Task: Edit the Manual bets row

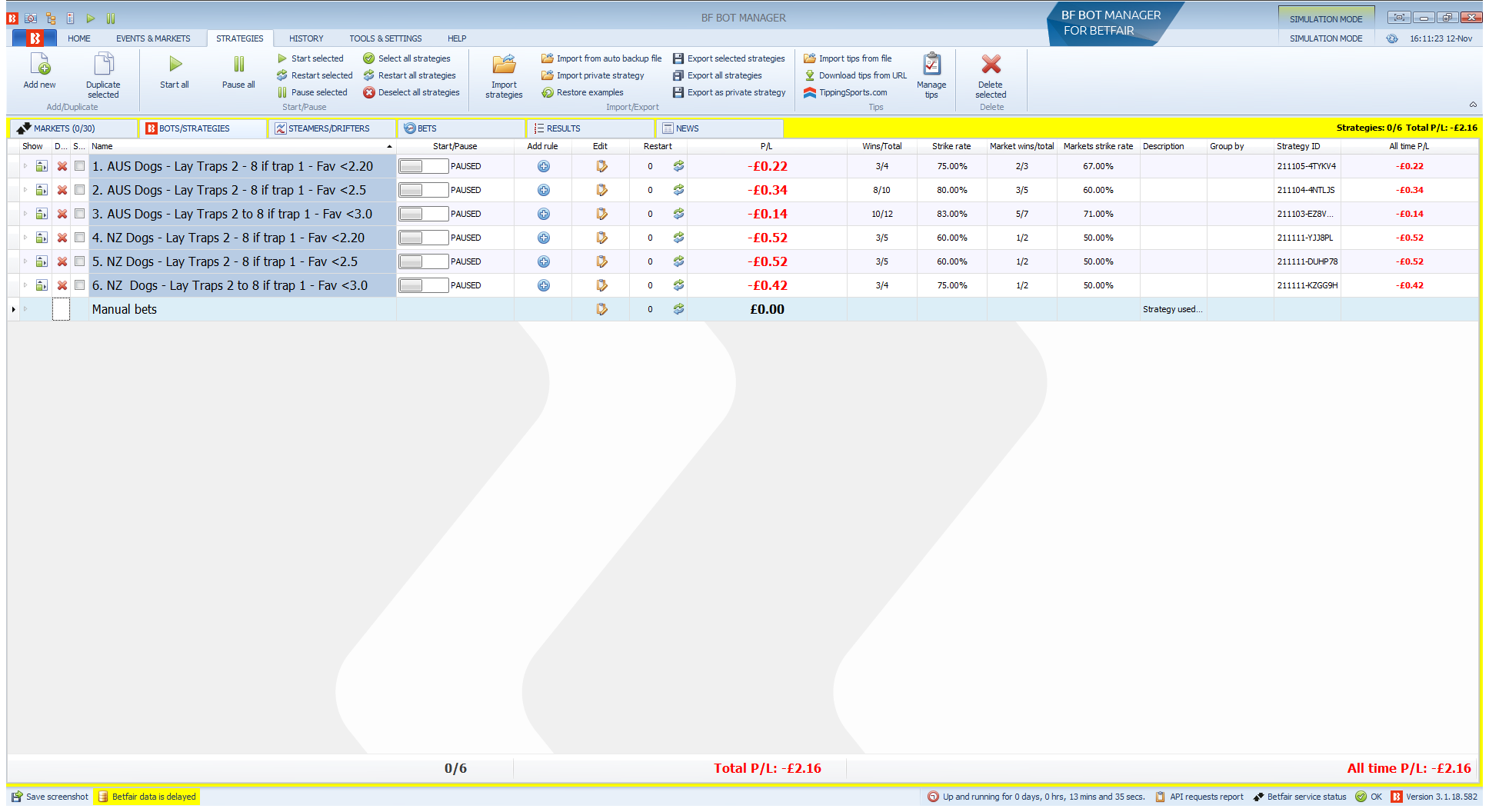Action: (x=601, y=309)
